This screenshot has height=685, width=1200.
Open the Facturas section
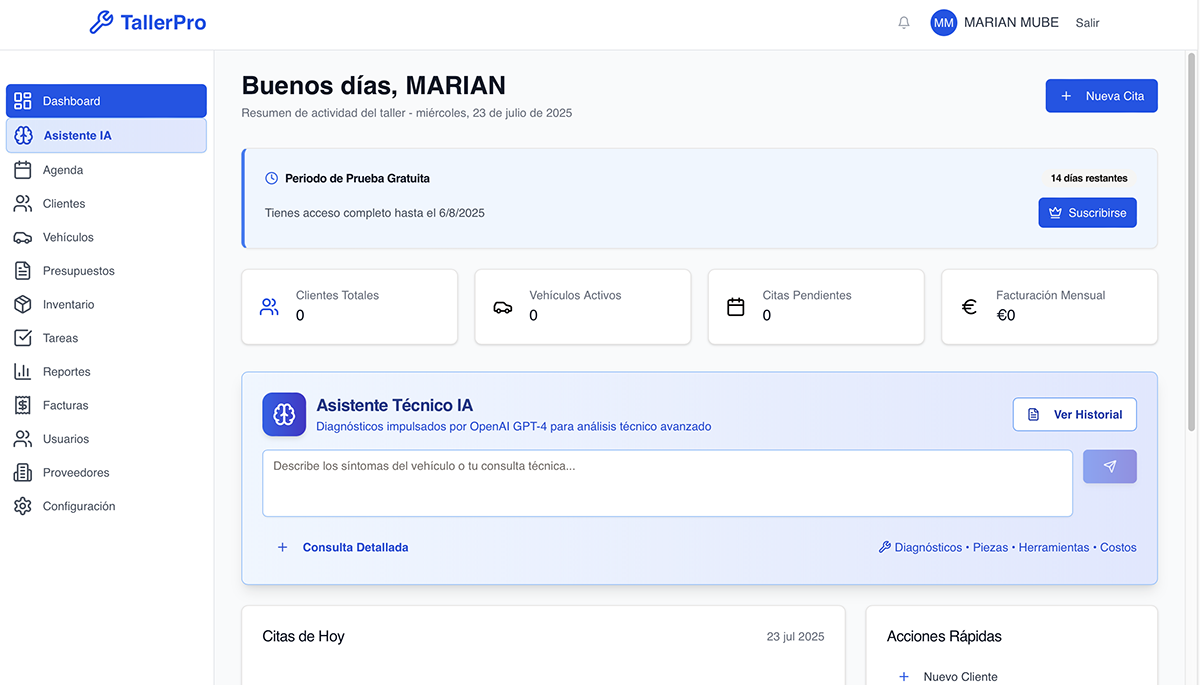[x=65, y=405]
